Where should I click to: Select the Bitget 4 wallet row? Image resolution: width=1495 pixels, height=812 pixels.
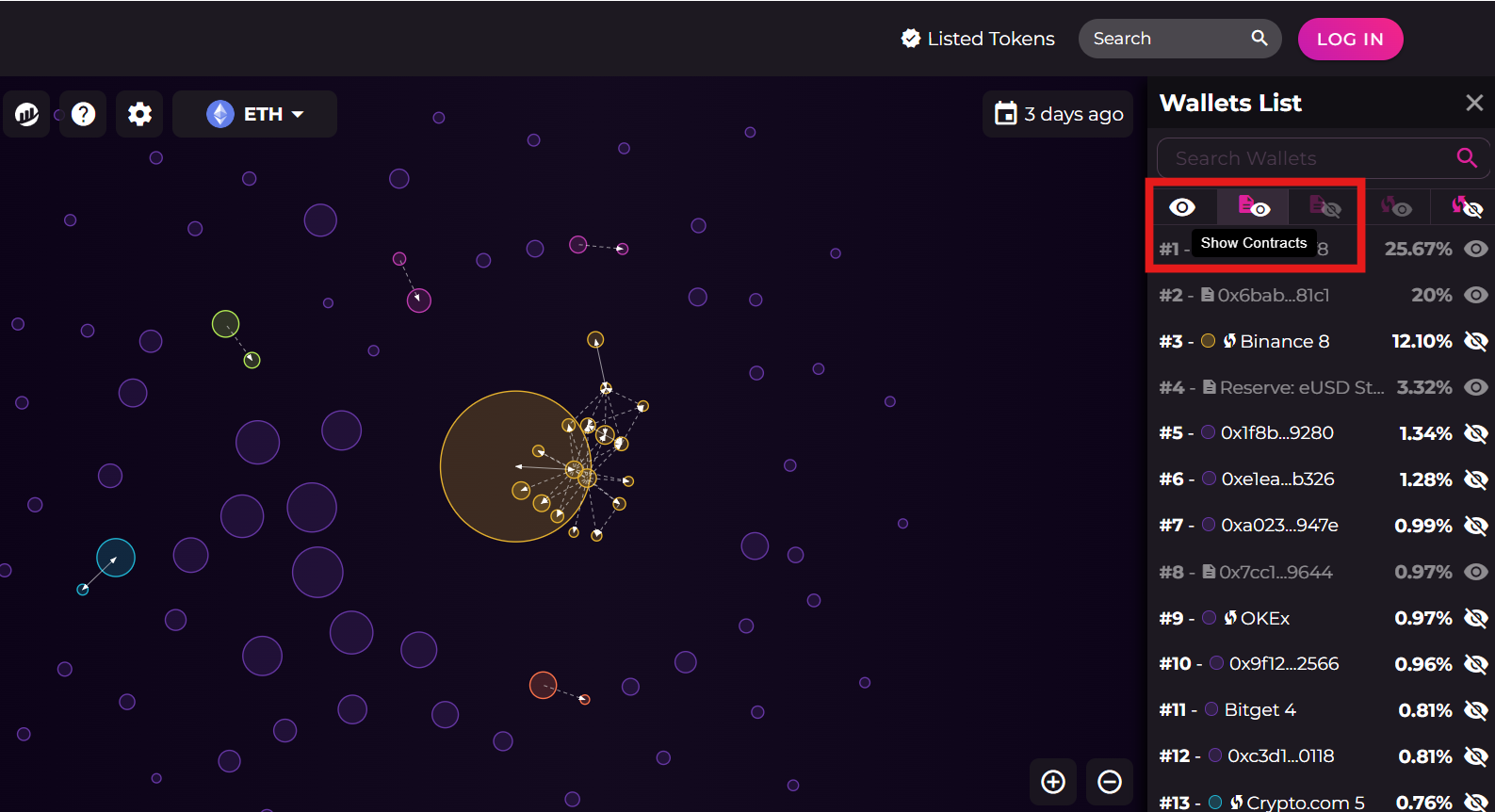pos(1322,710)
